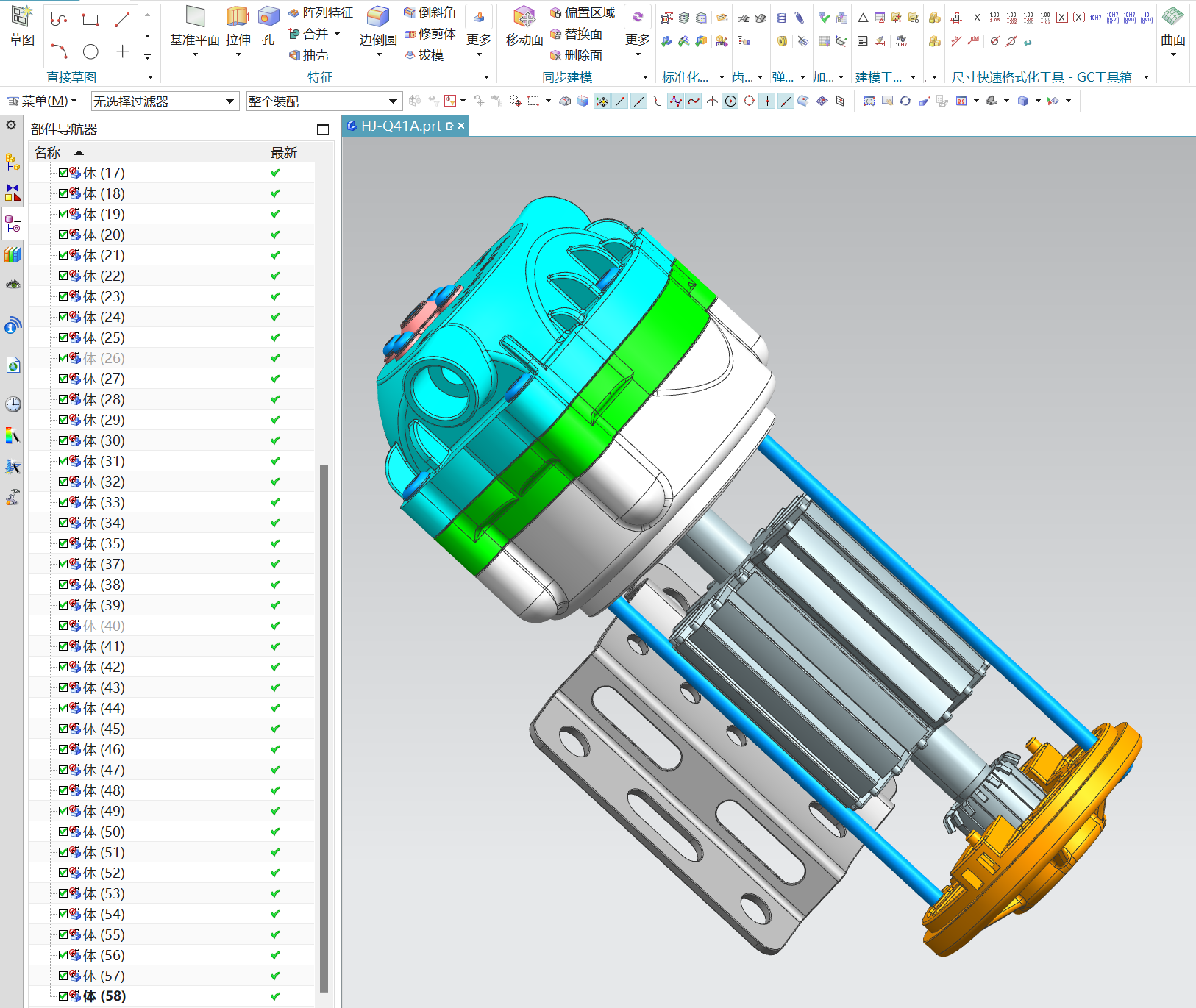This screenshot has height=1008, width=1196.
Task: Uncheck visibility checkbox for 体 (40)
Action: tap(63, 626)
